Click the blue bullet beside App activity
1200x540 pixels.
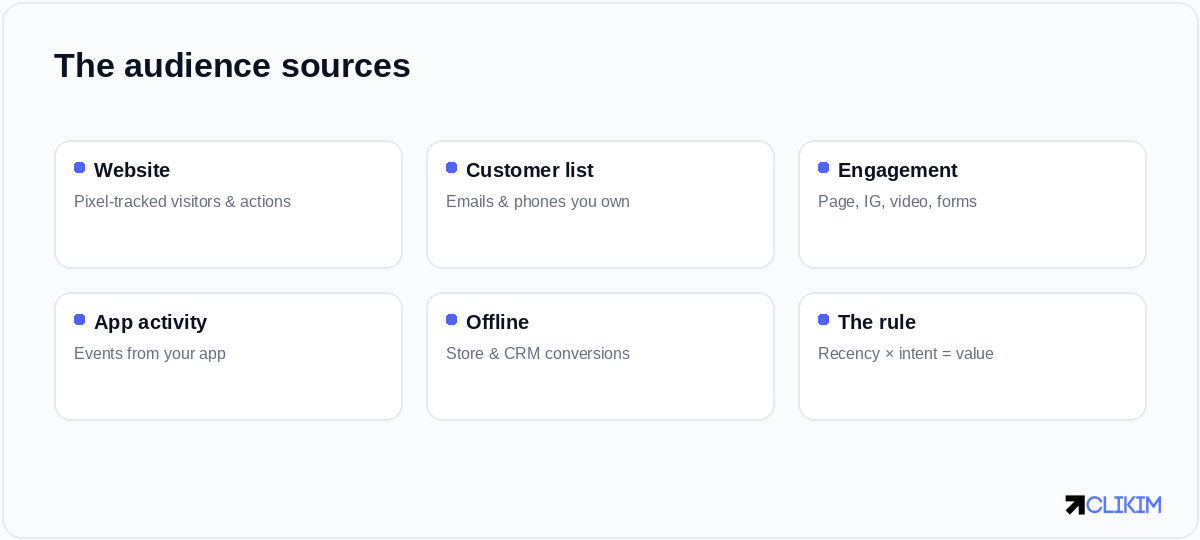80,320
